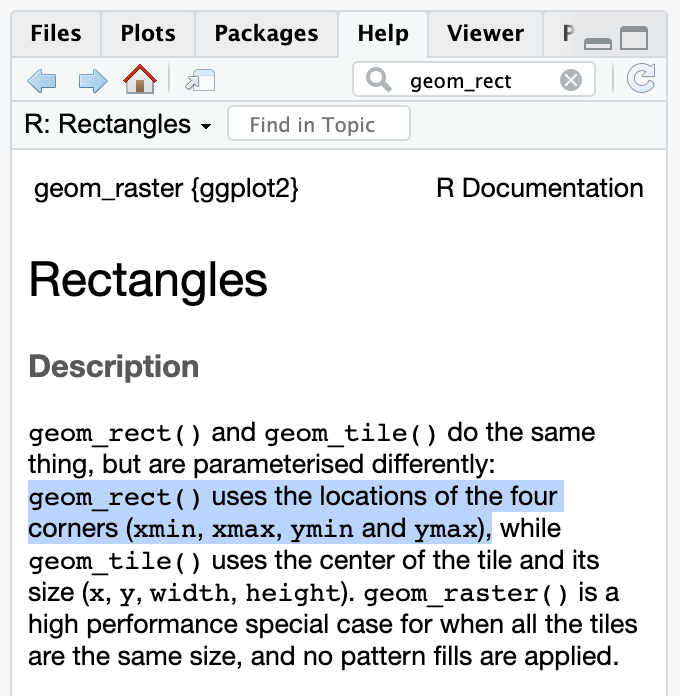Viewport: 680px width, 696px height.
Task: Open the R: Rectangles topic dropdown
Action: coord(119,125)
